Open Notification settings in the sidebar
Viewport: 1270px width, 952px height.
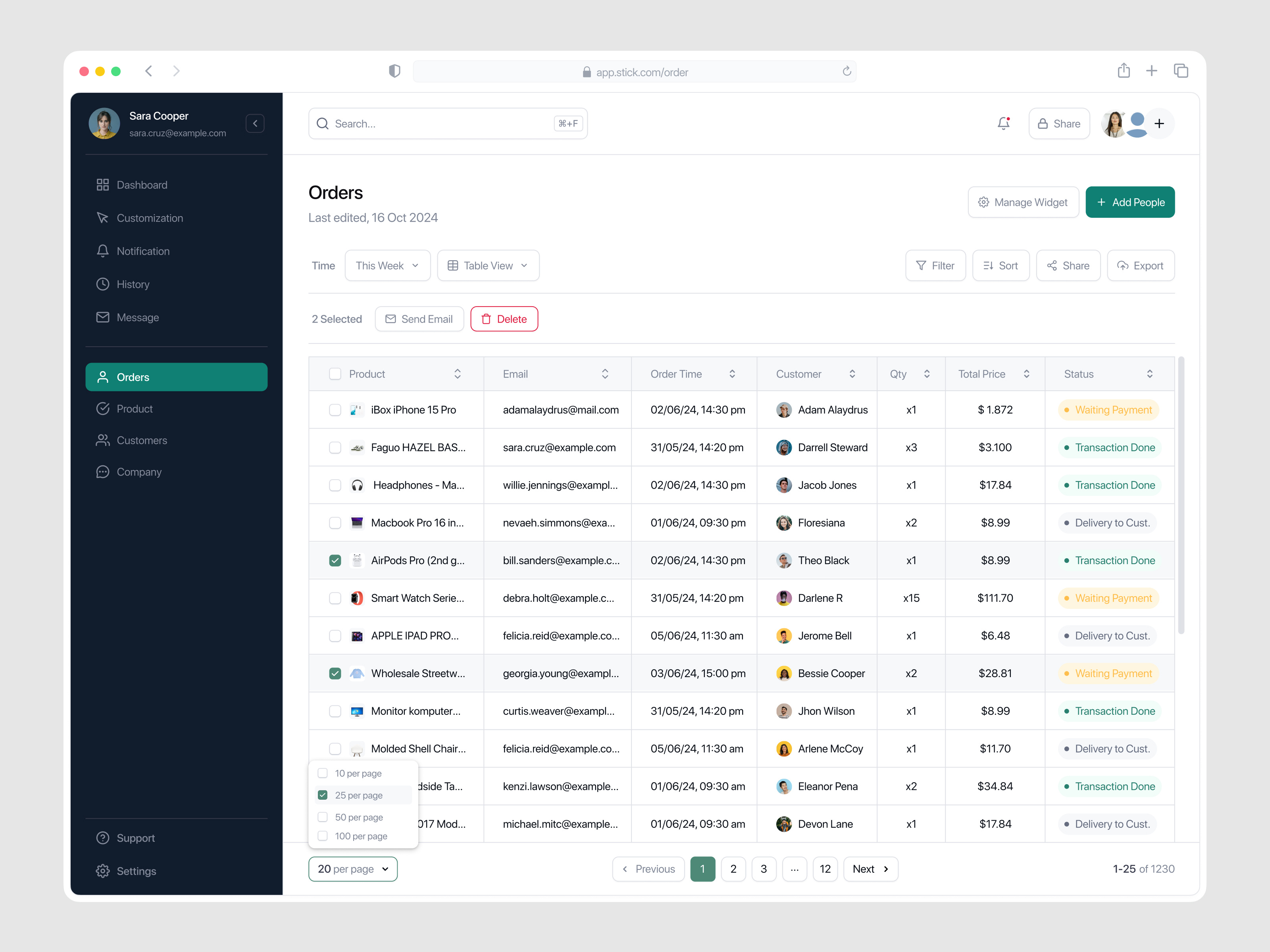pyautogui.click(x=143, y=251)
